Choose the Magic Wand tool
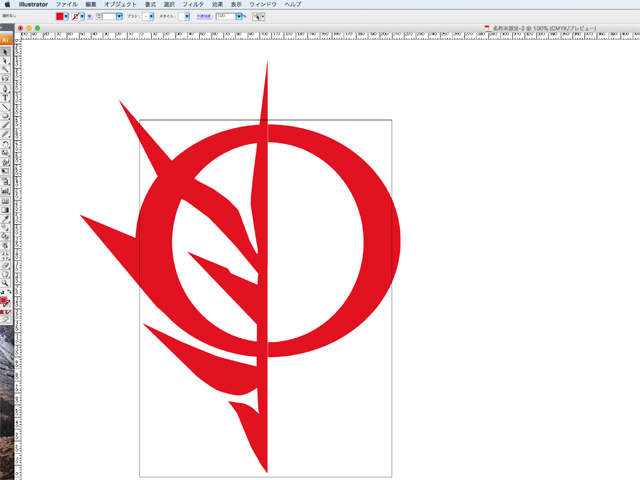This screenshot has height=480, width=640. click(5, 69)
